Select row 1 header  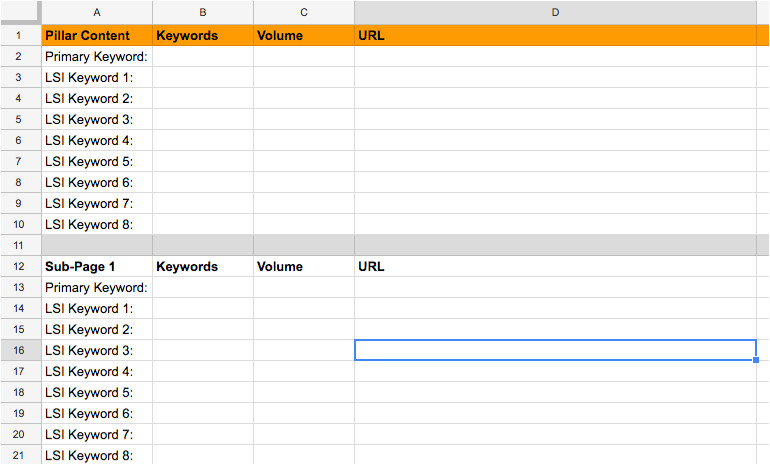pos(20,35)
